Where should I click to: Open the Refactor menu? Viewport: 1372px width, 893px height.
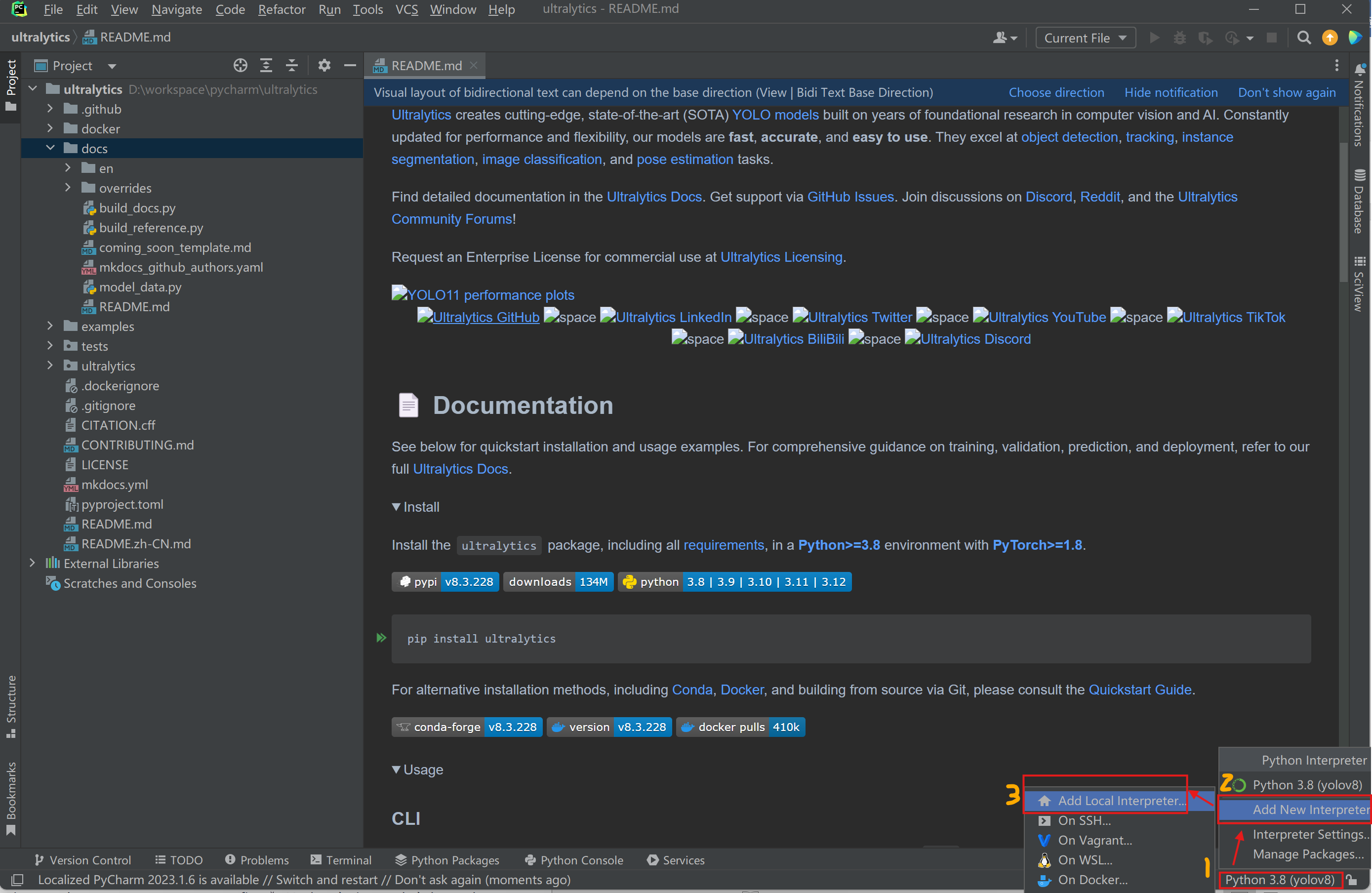[282, 9]
